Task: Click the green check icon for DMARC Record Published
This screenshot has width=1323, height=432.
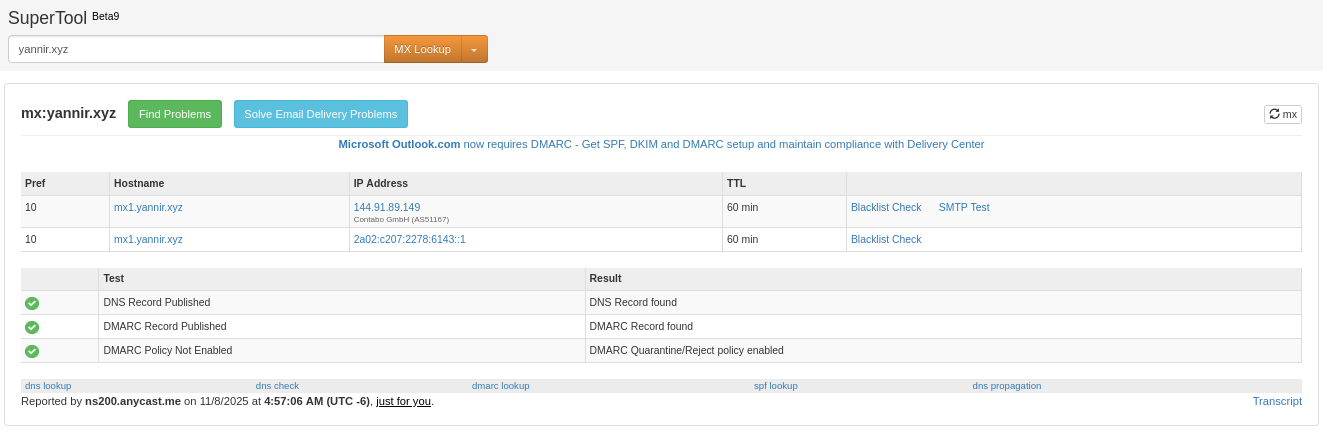Action: point(32,327)
